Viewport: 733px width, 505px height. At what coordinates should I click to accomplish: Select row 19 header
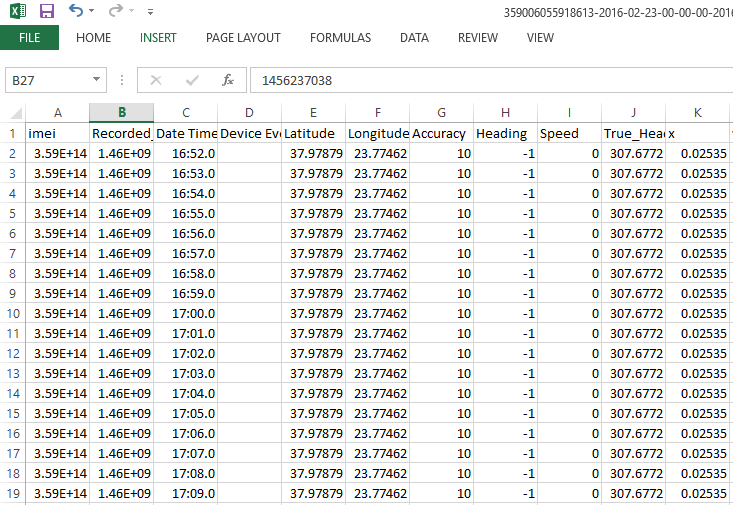[x=13, y=493]
